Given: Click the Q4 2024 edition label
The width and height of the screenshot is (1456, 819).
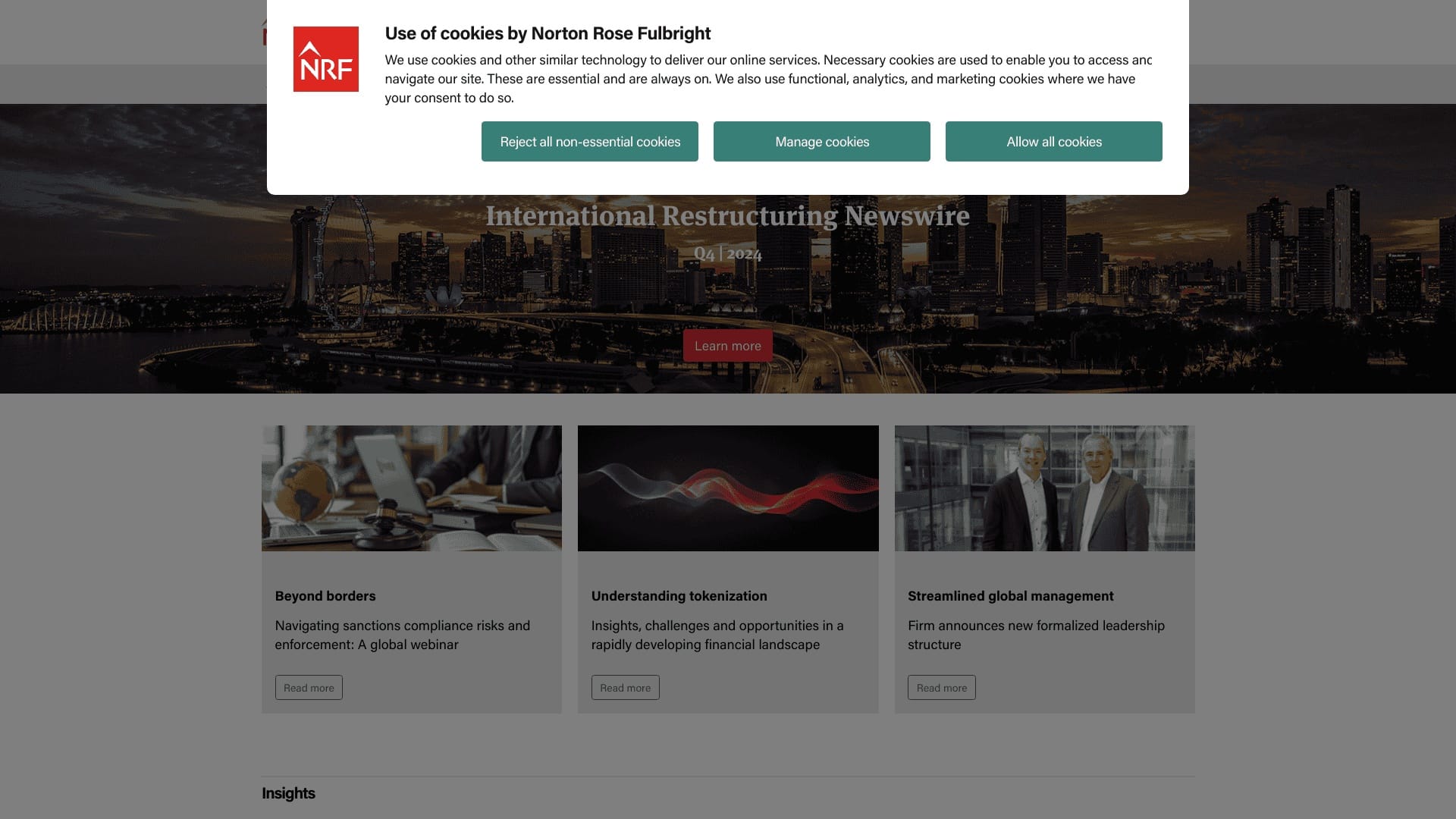Looking at the screenshot, I should (x=728, y=254).
